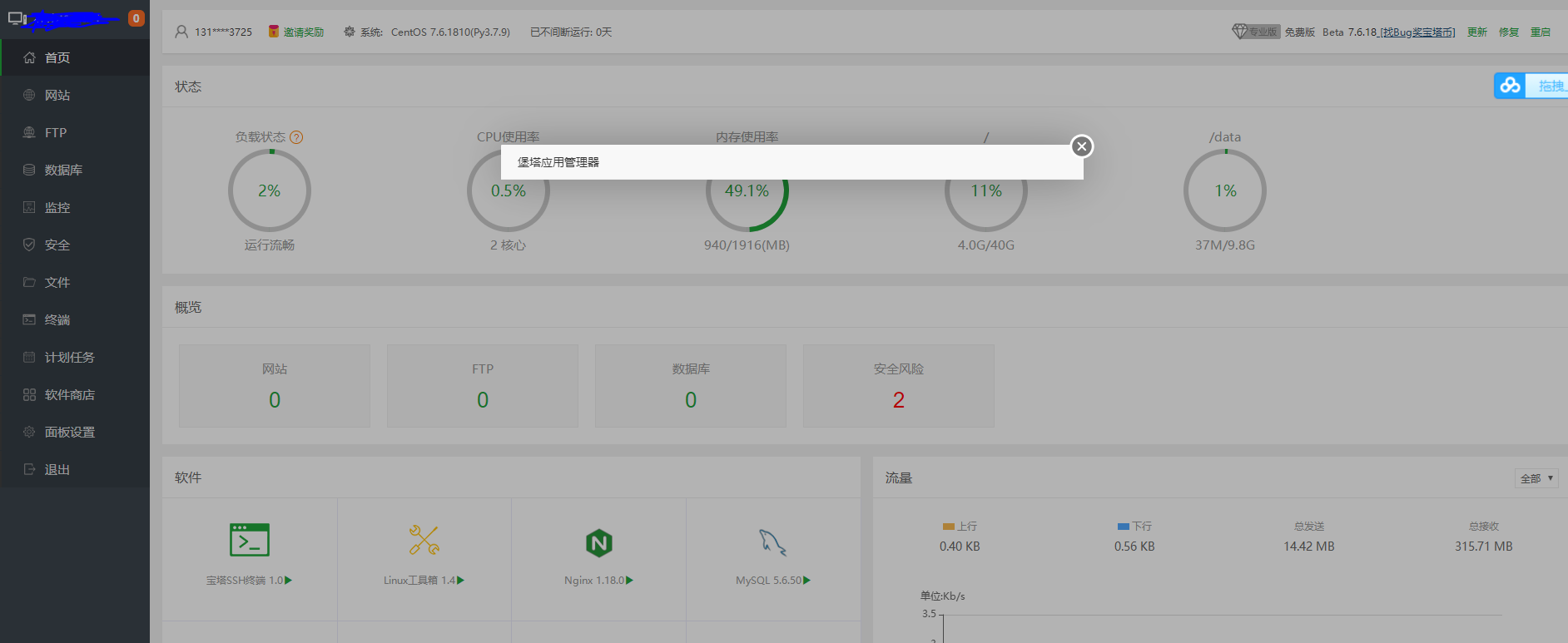Screen dimensions: 1568x643
Task: Click the 上行 orange legend item
Action: (960, 527)
